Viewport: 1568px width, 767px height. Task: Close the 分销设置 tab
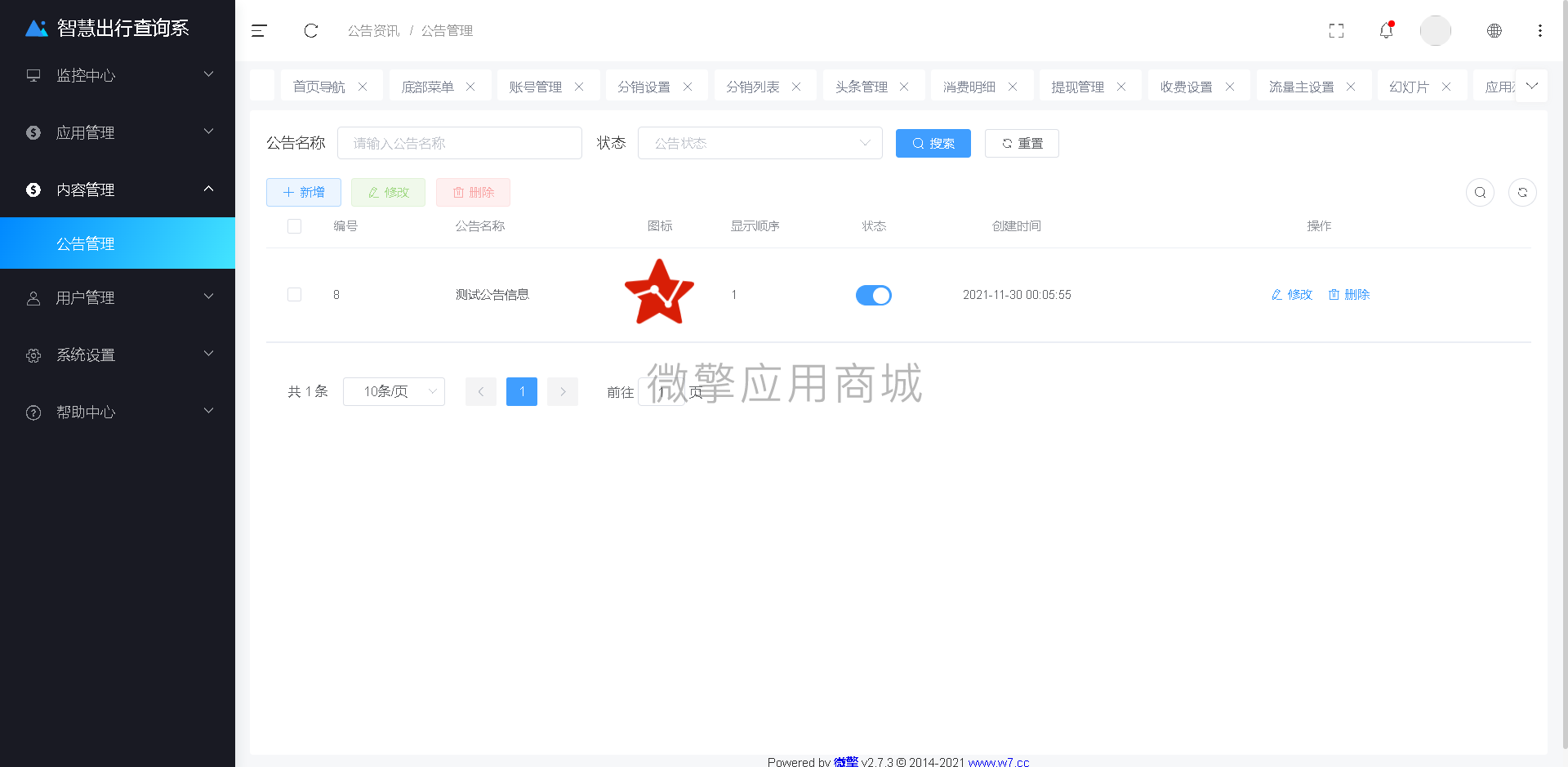pyautogui.click(x=688, y=87)
